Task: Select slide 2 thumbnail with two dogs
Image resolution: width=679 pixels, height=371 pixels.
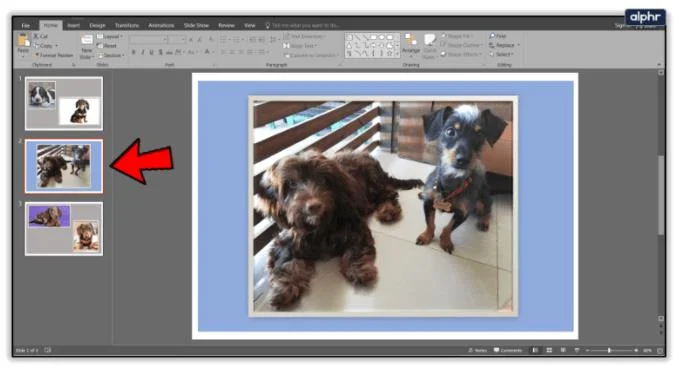Action: tap(64, 166)
